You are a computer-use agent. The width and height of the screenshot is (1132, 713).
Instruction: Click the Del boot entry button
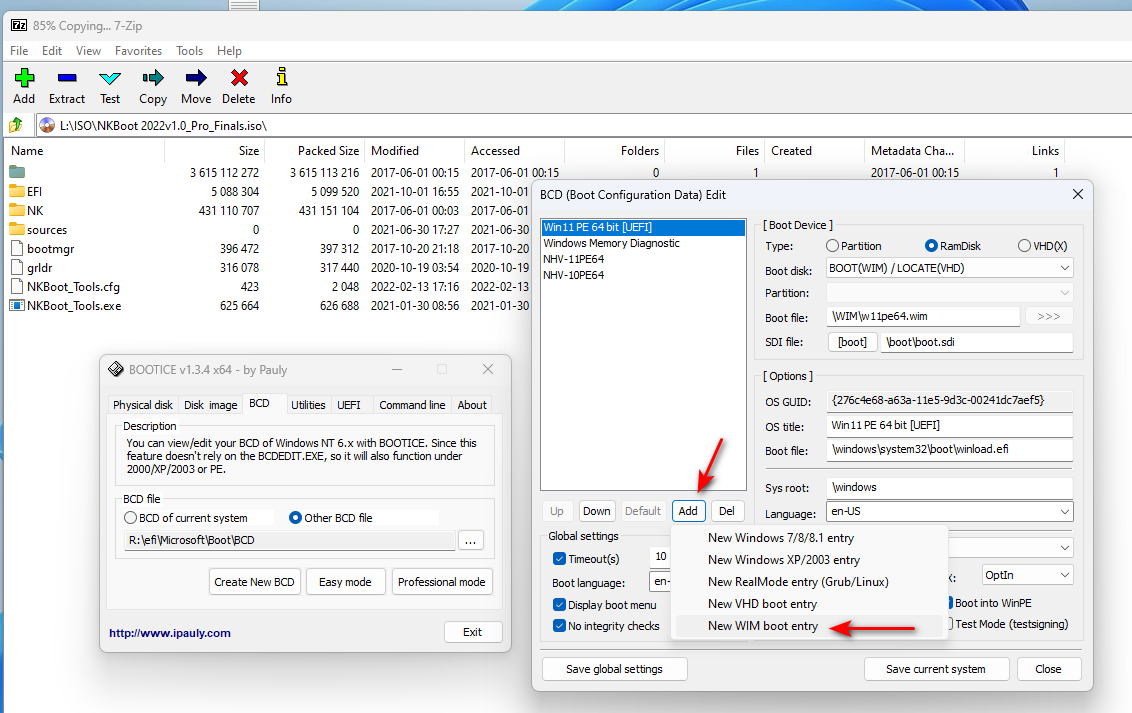(x=727, y=511)
